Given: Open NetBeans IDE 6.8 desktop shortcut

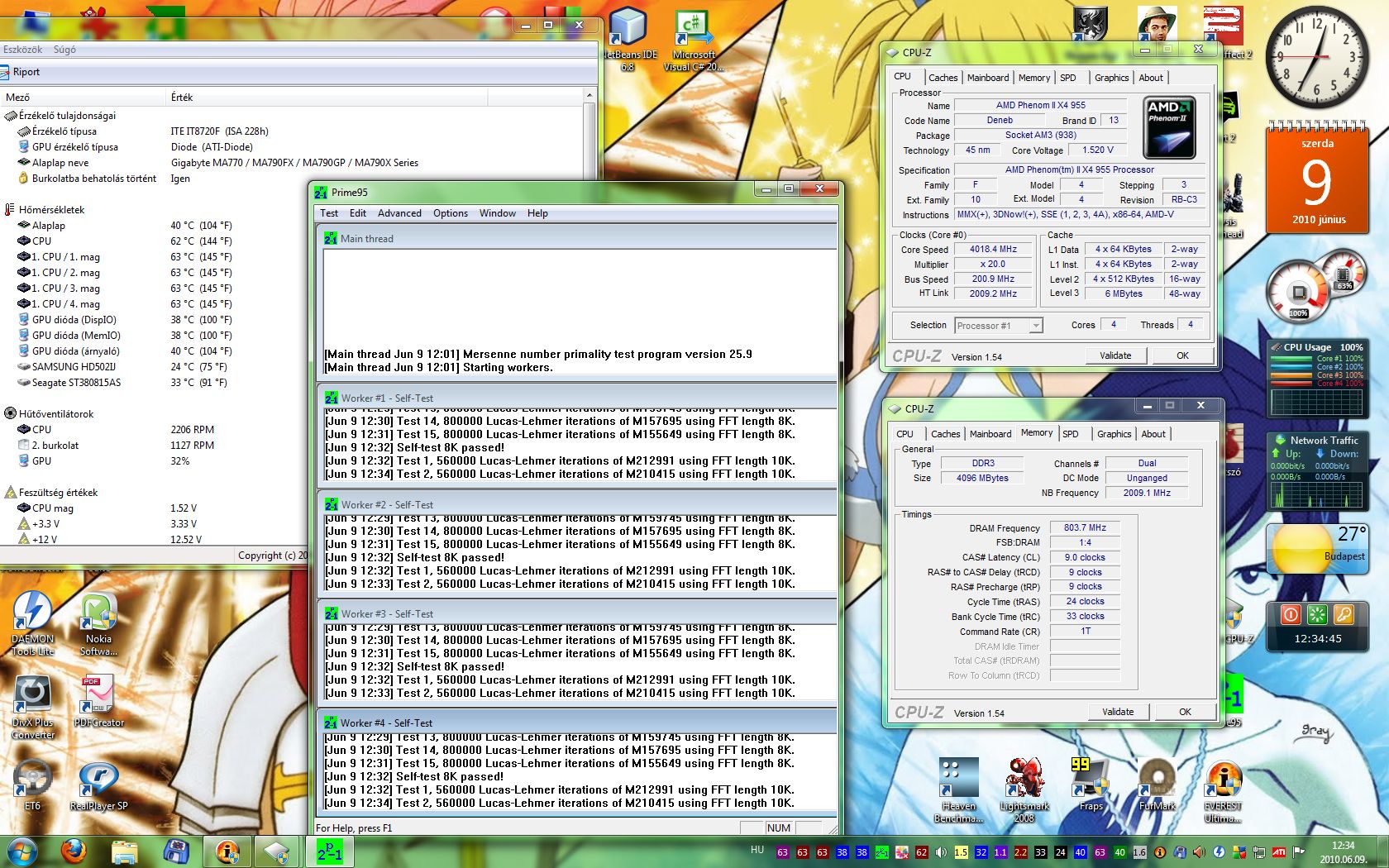Looking at the screenshot, I should [628, 39].
